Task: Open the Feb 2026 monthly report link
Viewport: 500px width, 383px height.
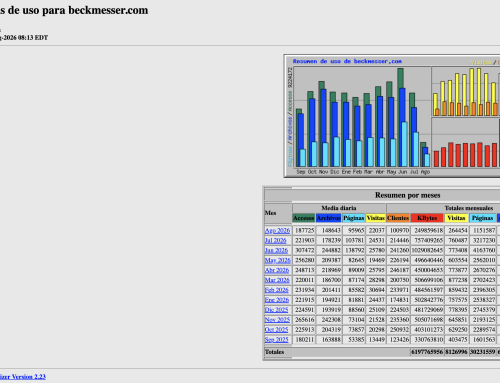Action: tap(276, 290)
